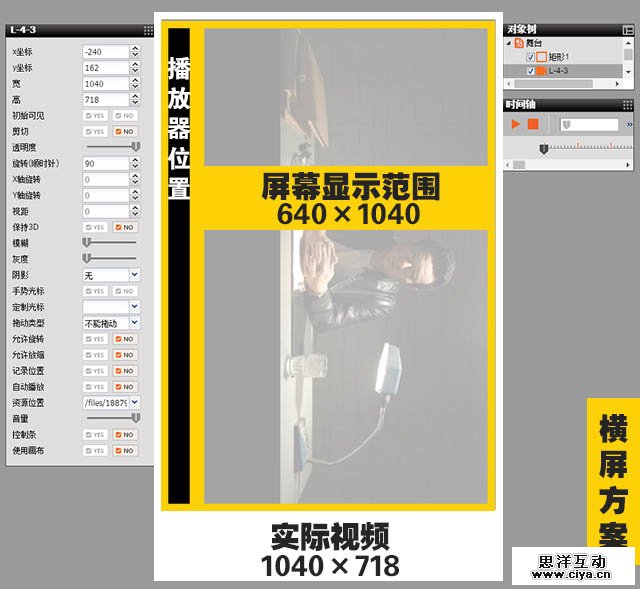
Task: Click the timeline frame input field
Action: (589, 124)
